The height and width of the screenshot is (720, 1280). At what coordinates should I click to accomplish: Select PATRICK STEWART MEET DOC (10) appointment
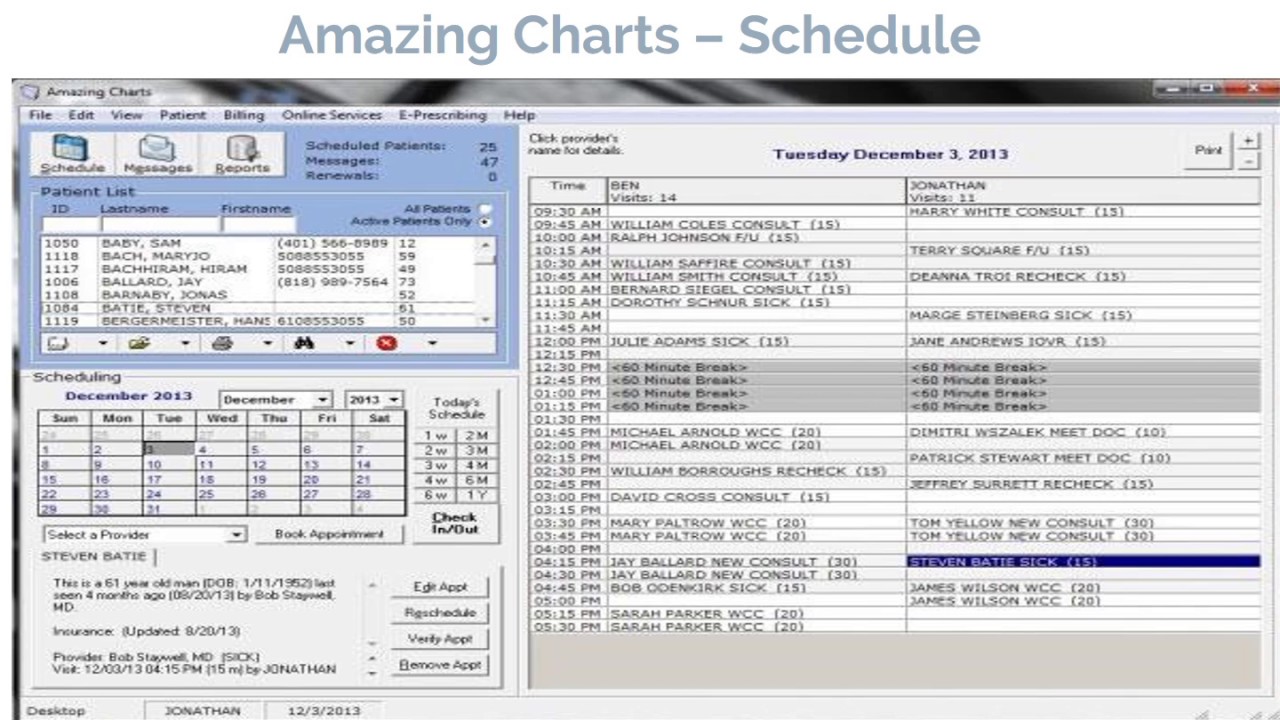coord(1083,458)
